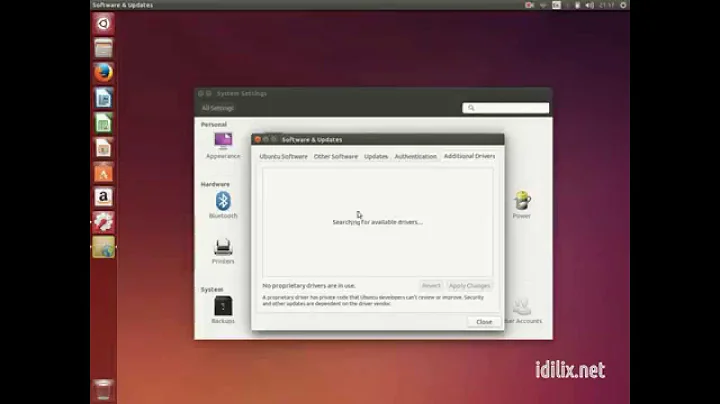Open LibreOffice Calc from the dock
Viewport: 720px width, 404px height.
pos(103,123)
